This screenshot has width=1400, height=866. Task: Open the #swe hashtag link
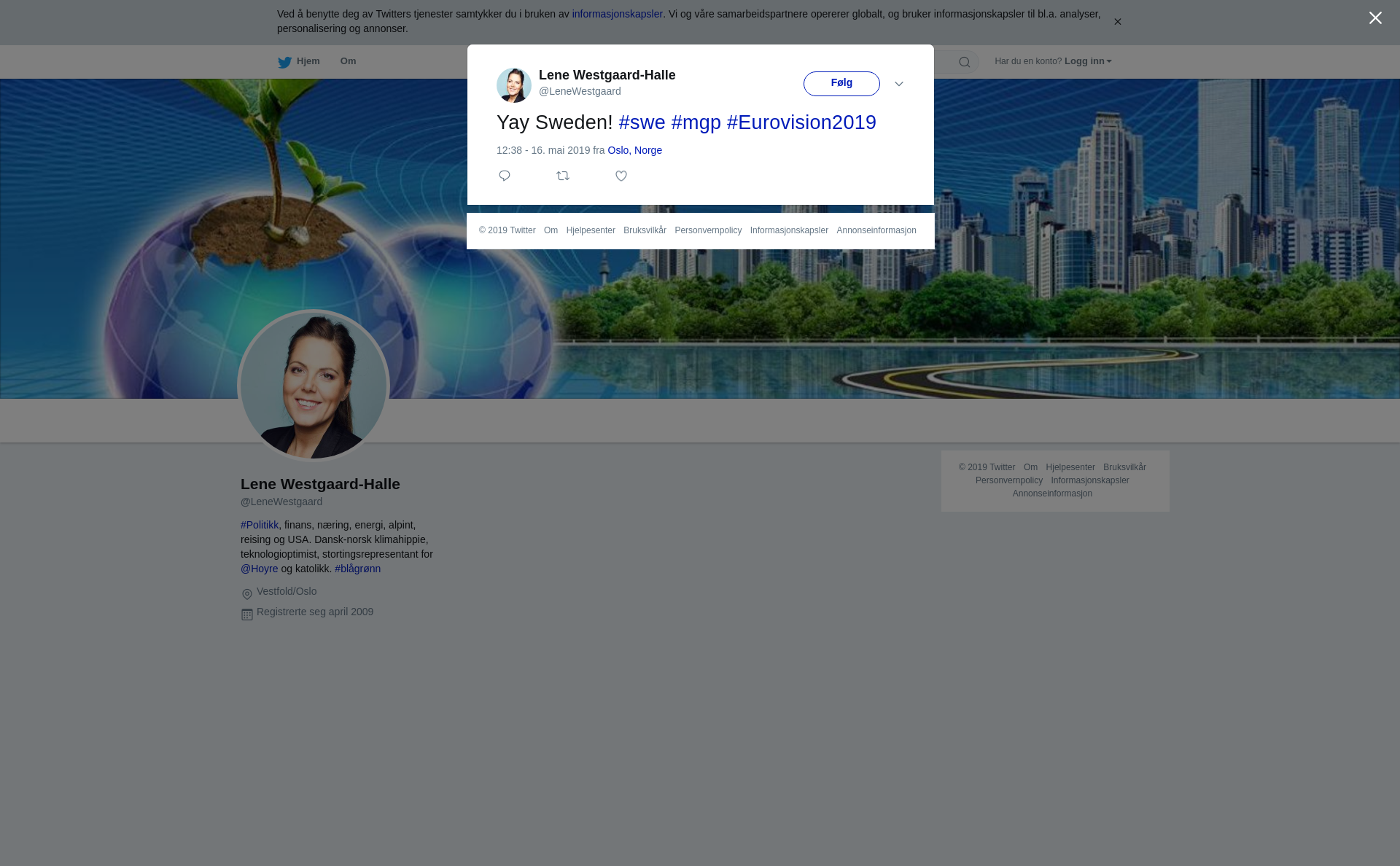[642, 122]
